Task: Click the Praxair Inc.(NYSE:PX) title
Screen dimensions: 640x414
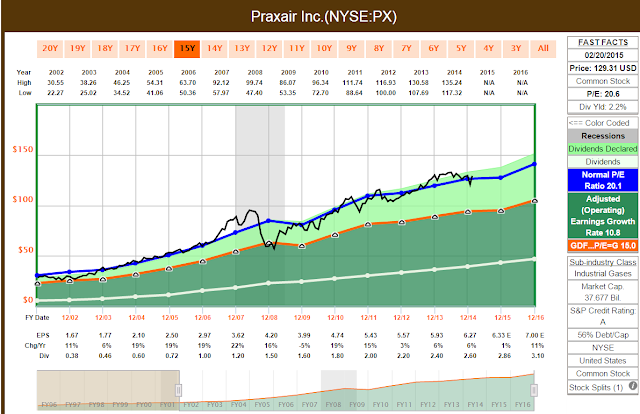Action: (x=324, y=17)
